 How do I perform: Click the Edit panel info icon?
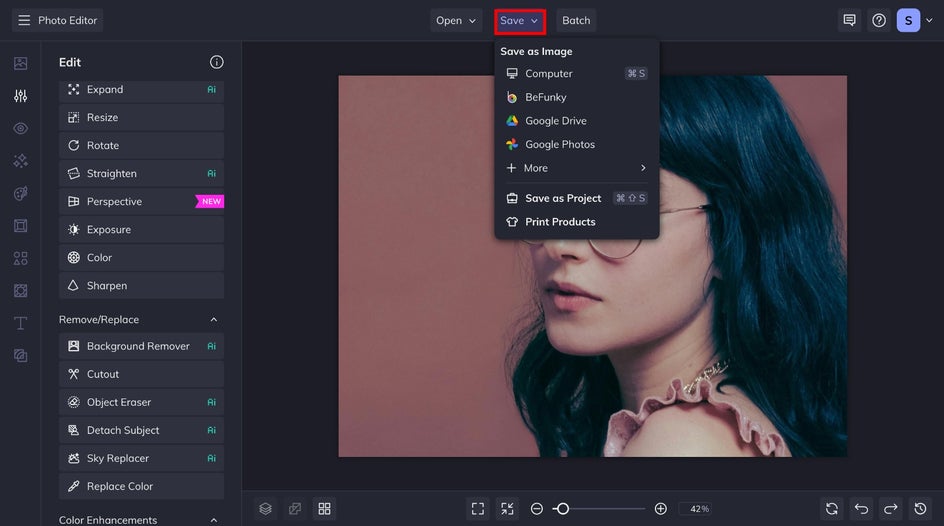(x=217, y=62)
